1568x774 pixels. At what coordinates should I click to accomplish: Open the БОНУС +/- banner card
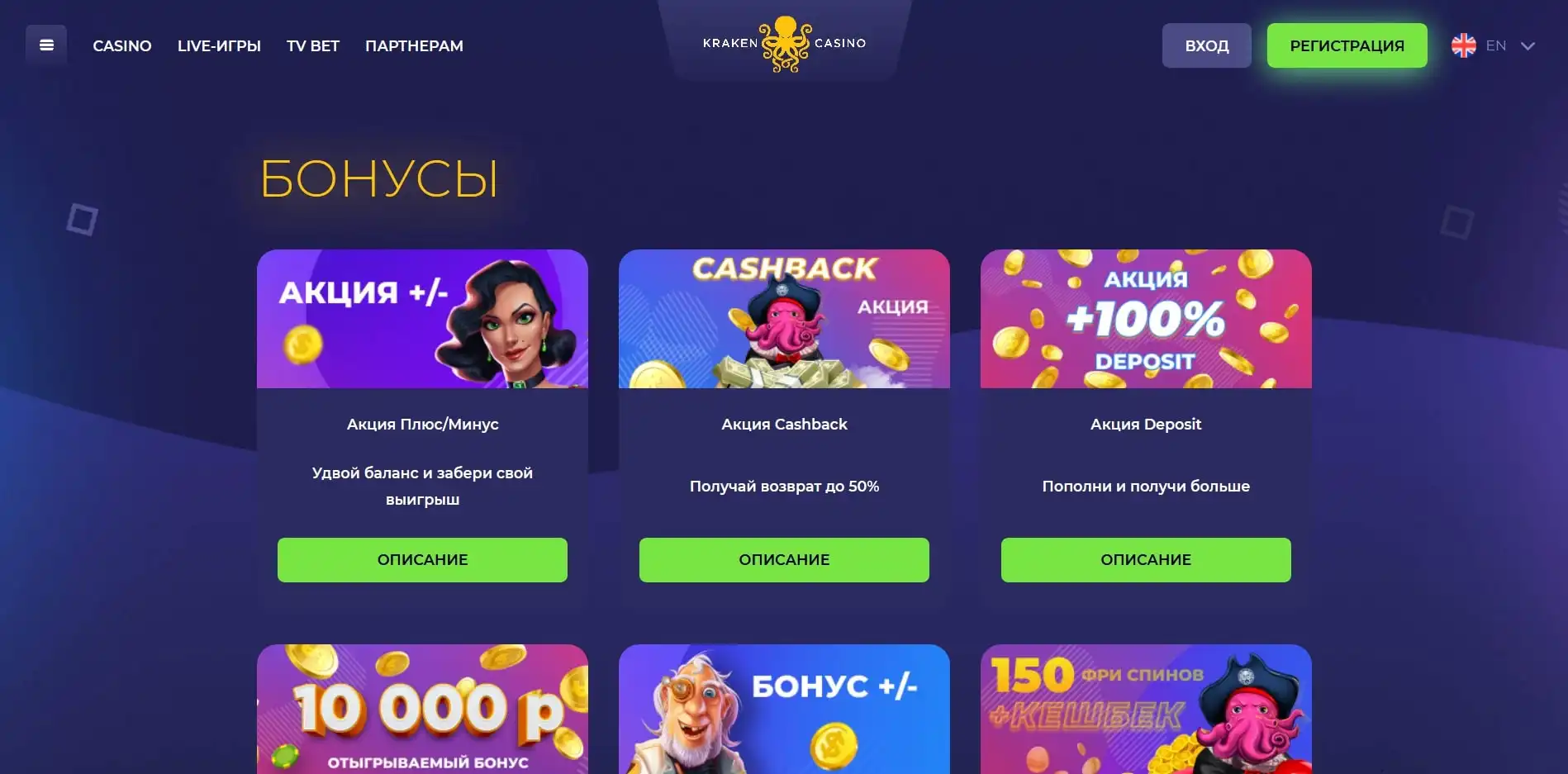784,710
